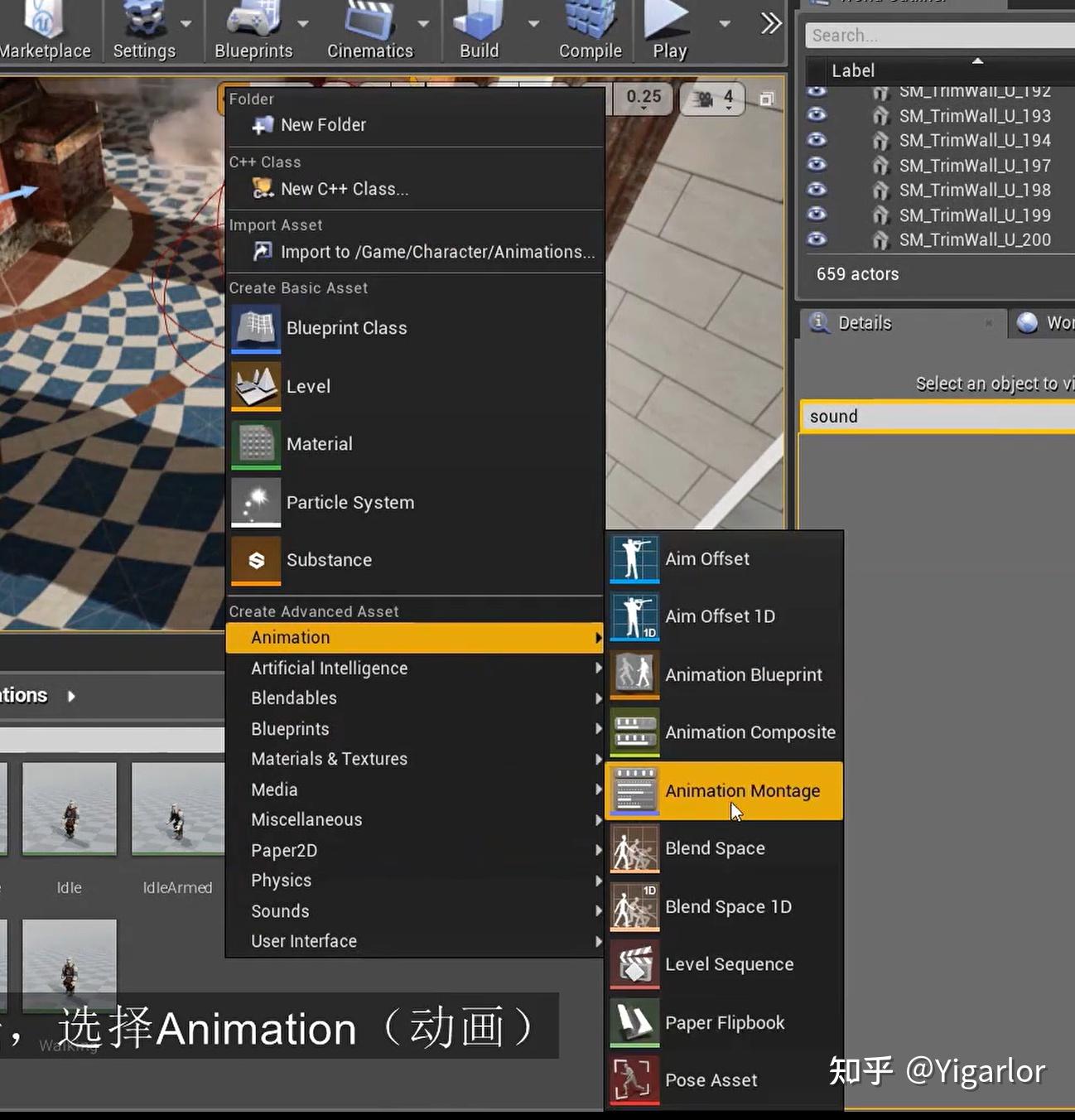Image resolution: width=1075 pixels, height=1120 pixels.
Task: Open the Build options dropdown arrow
Action: 534,23
